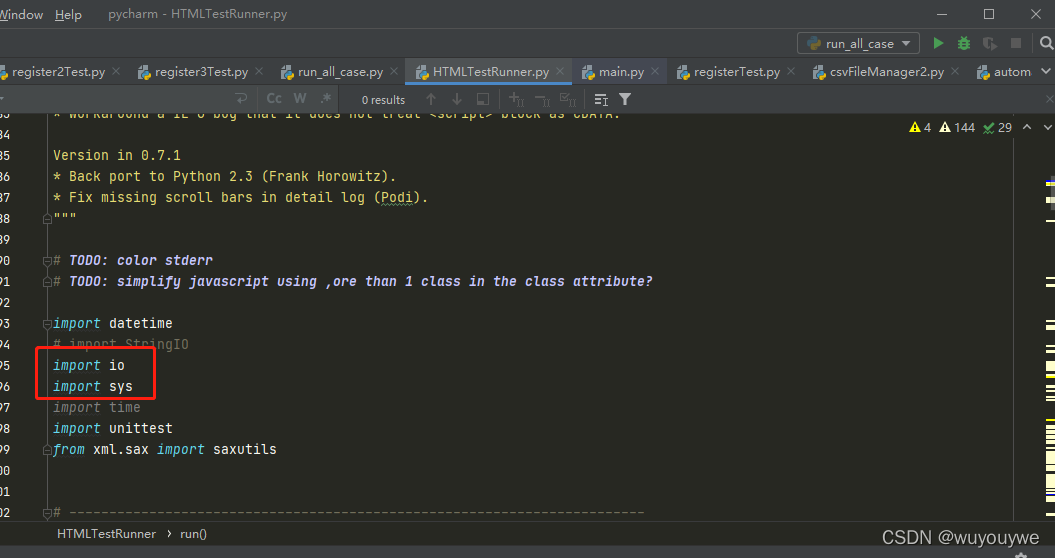Click the 4 warnings indicator
1055x558 pixels.
[920, 127]
